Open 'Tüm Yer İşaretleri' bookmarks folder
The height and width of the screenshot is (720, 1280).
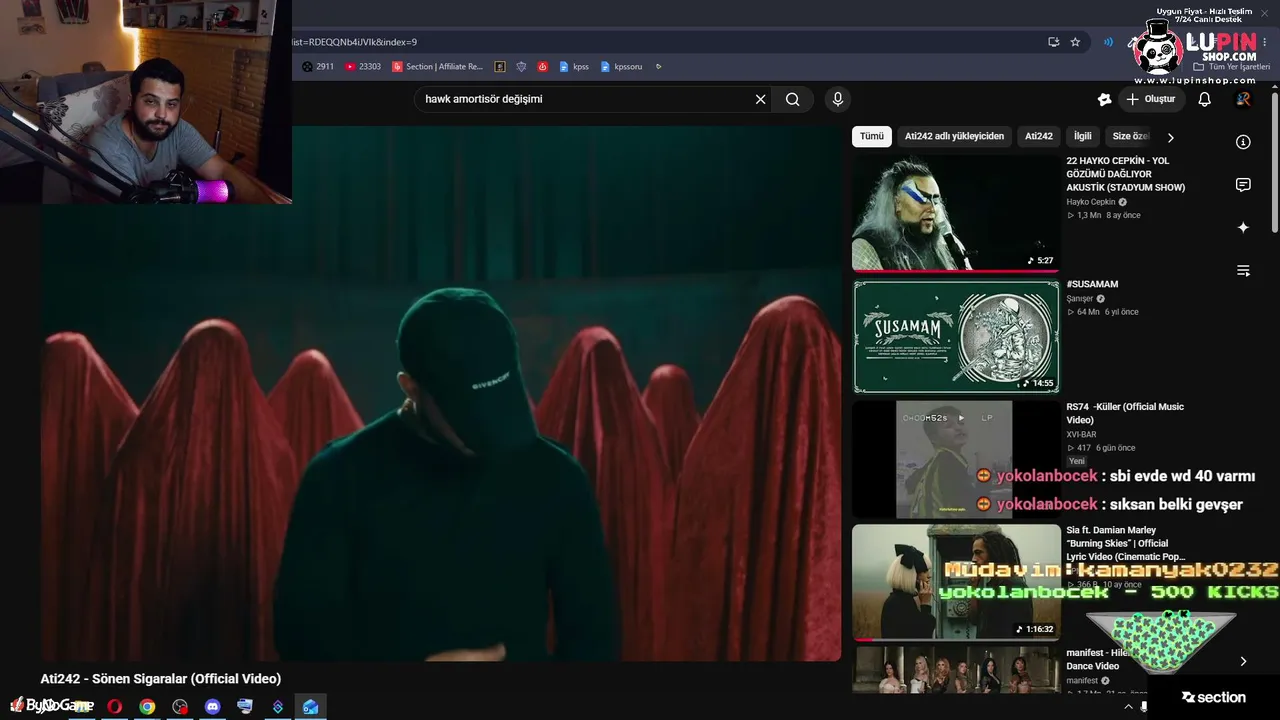pos(1231,67)
